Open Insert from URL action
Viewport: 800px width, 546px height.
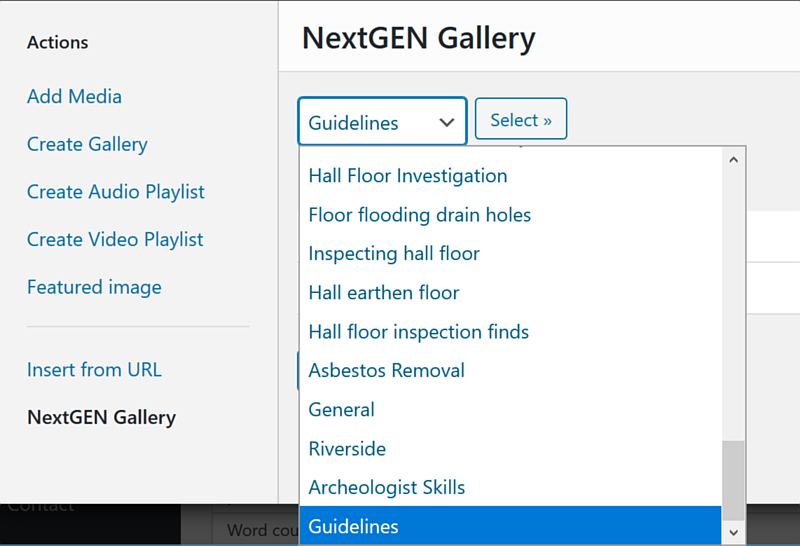(x=94, y=369)
